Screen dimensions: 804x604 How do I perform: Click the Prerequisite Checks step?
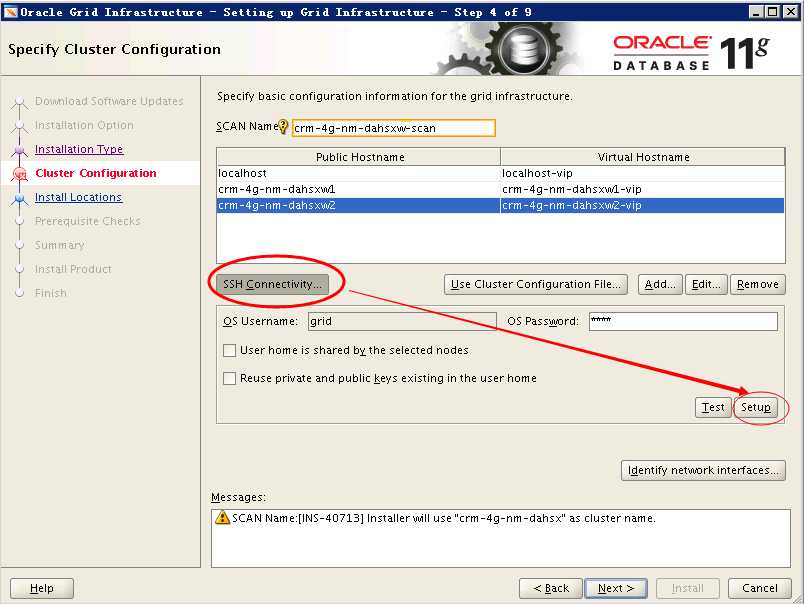(88, 221)
